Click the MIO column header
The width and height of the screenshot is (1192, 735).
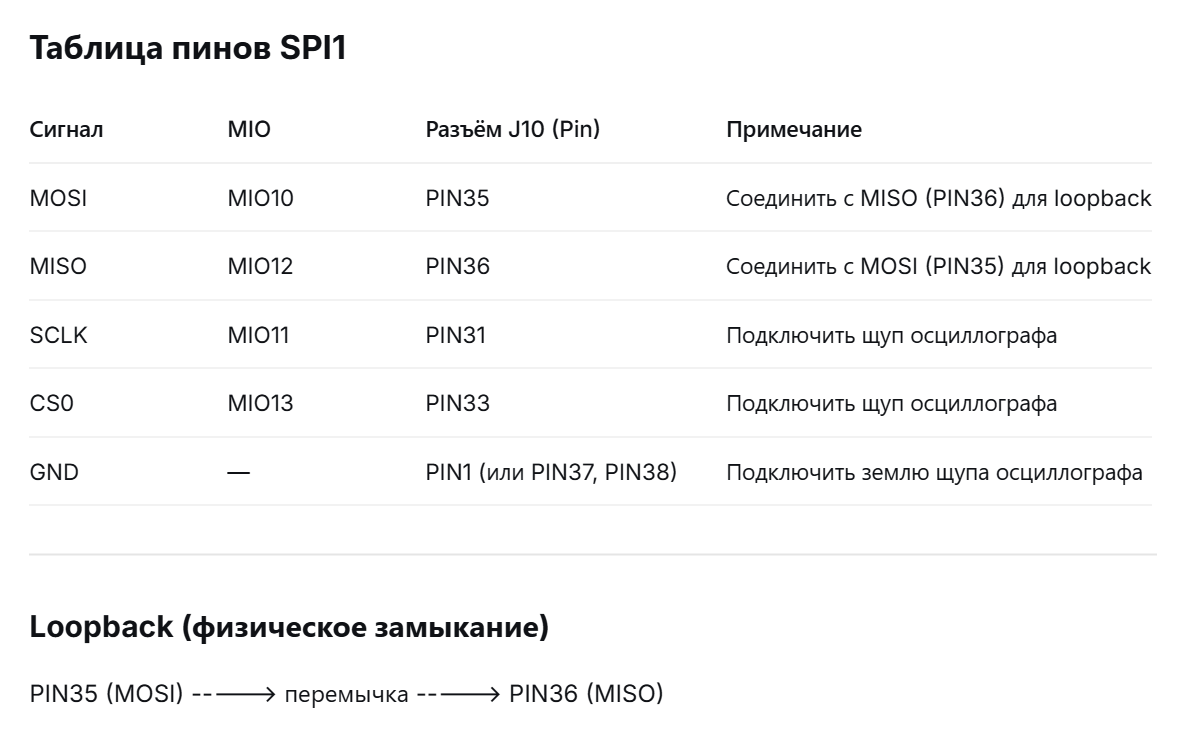click(x=249, y=129)
